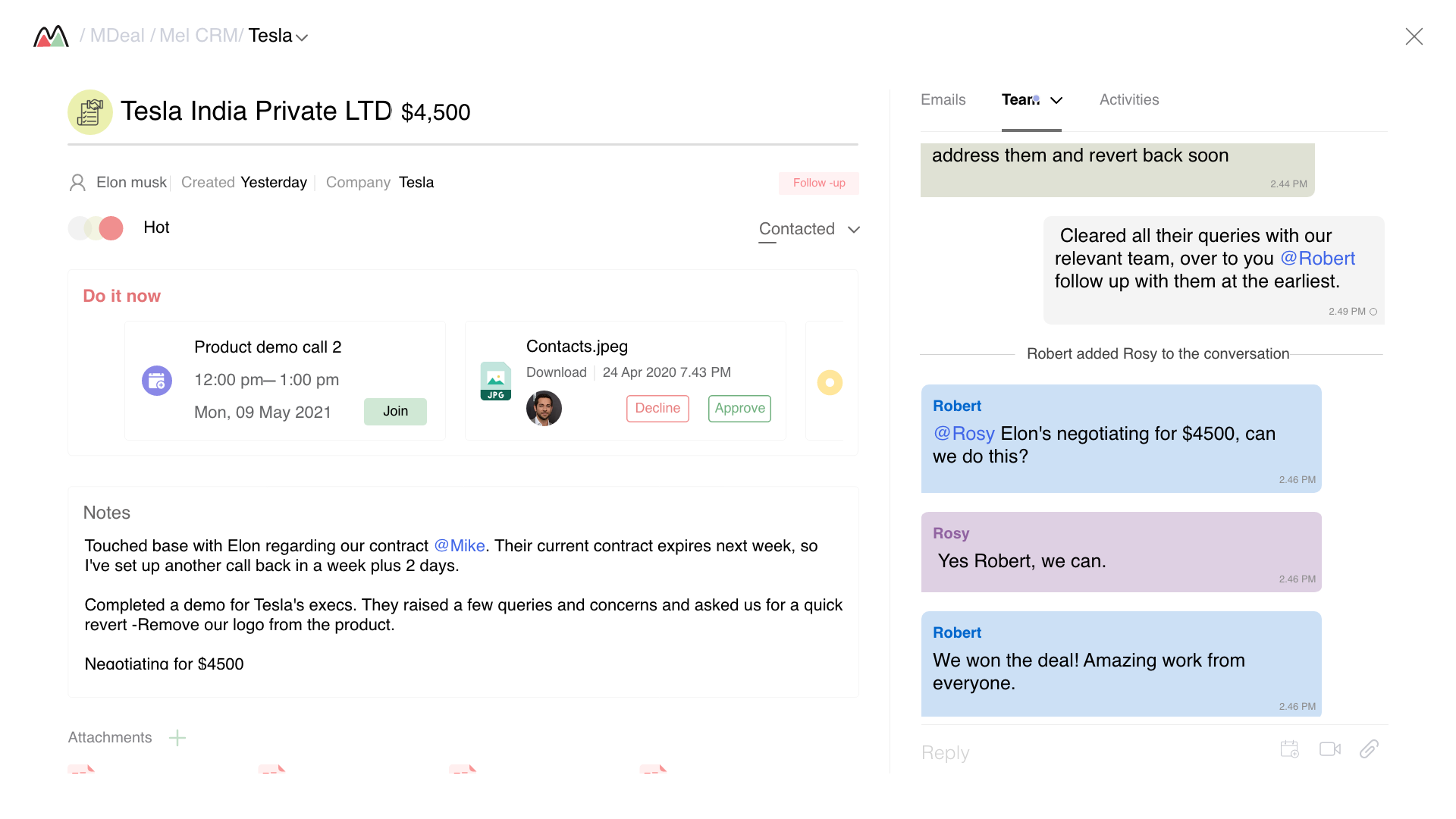The height and width of the screenshot is (819, 1456).
Task: Approve the Contacts.jpeg file
Action: tap(739, 408)
